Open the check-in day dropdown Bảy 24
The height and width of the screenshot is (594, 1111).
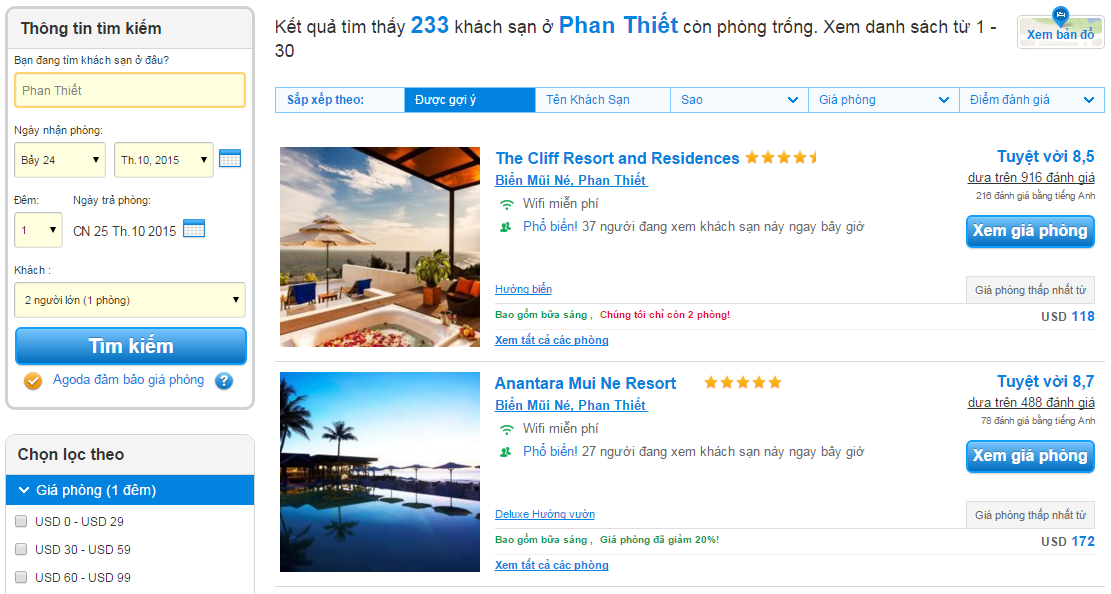(60, 160)
